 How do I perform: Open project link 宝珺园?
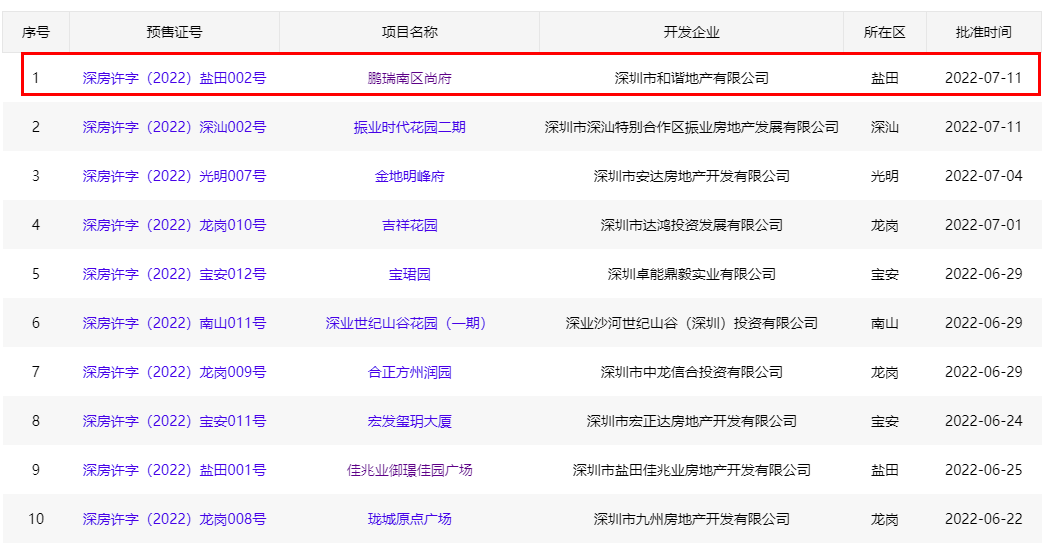point(409,274)
